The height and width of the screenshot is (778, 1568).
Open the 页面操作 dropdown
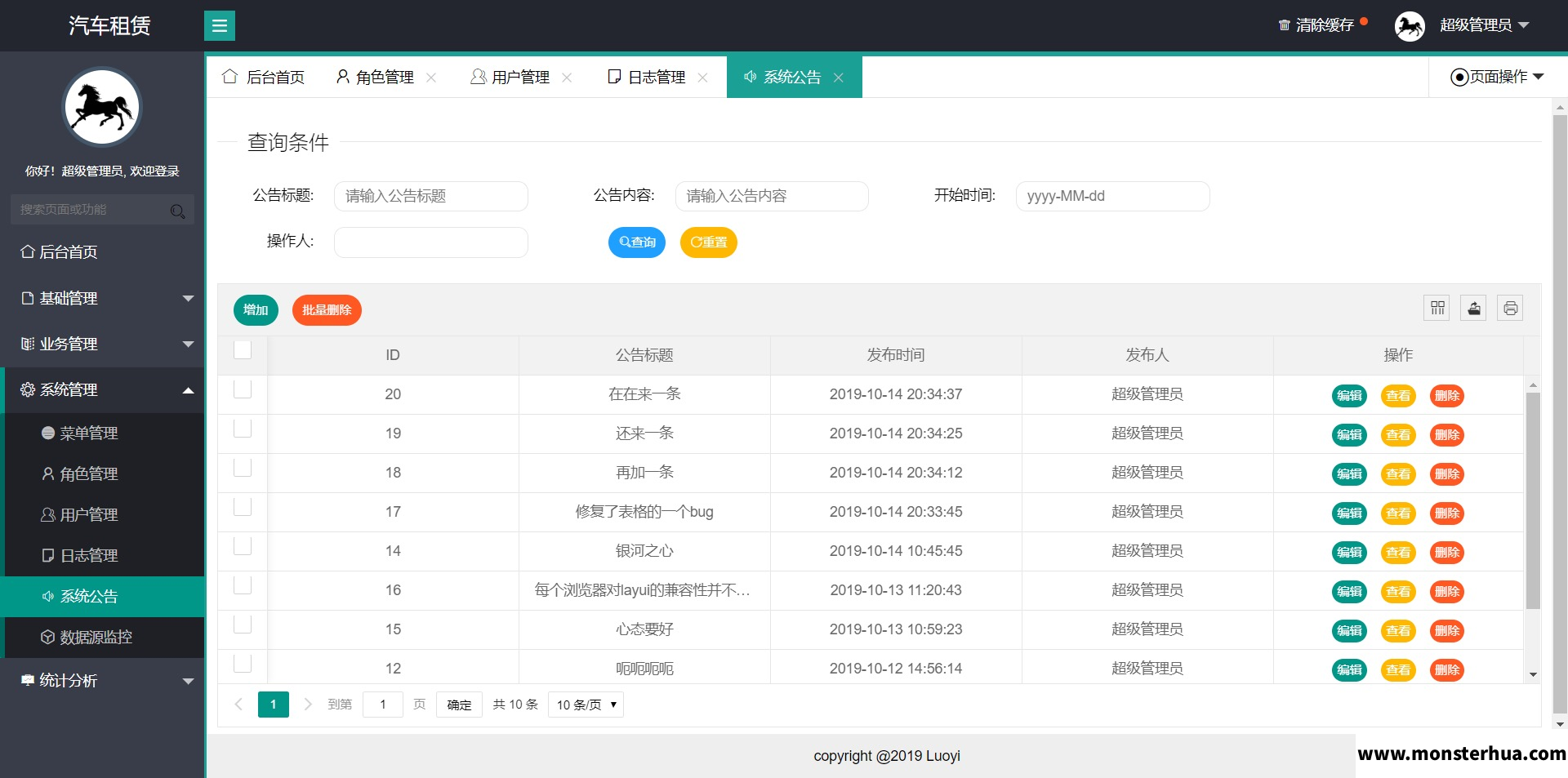1497,77
